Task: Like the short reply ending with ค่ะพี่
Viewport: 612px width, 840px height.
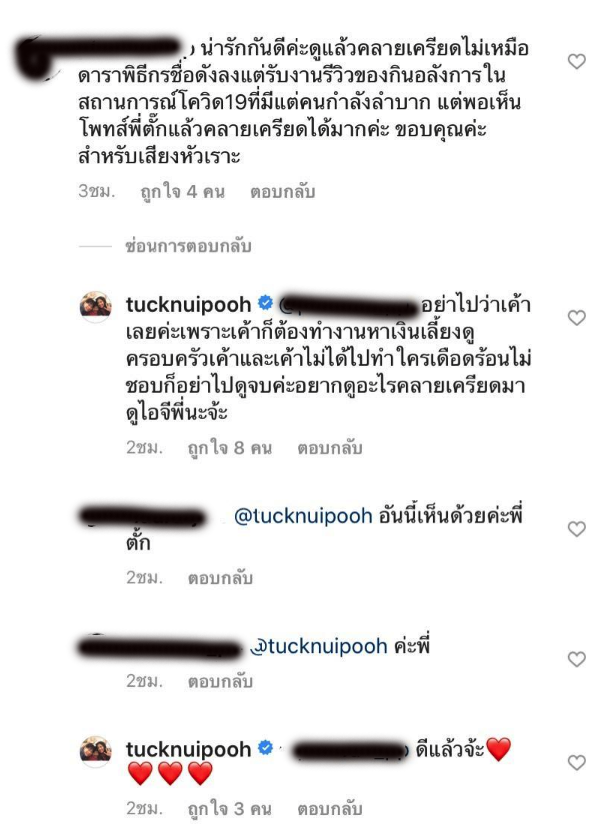Action: pos(577,659)
